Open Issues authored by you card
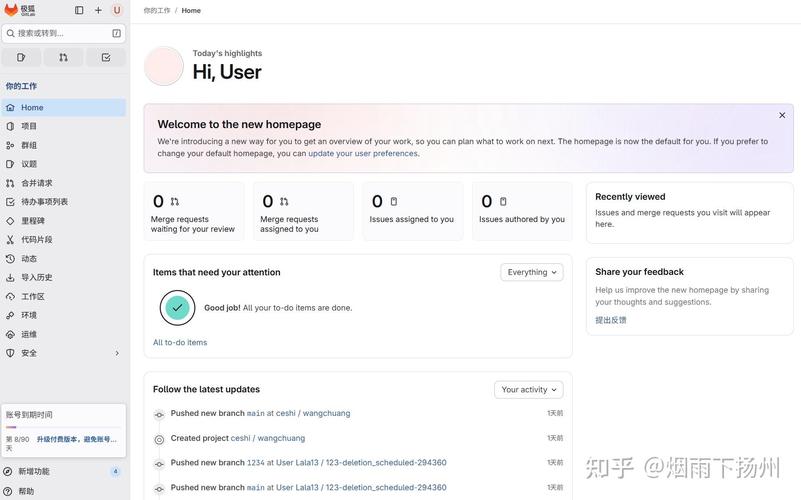 [522, 211]
